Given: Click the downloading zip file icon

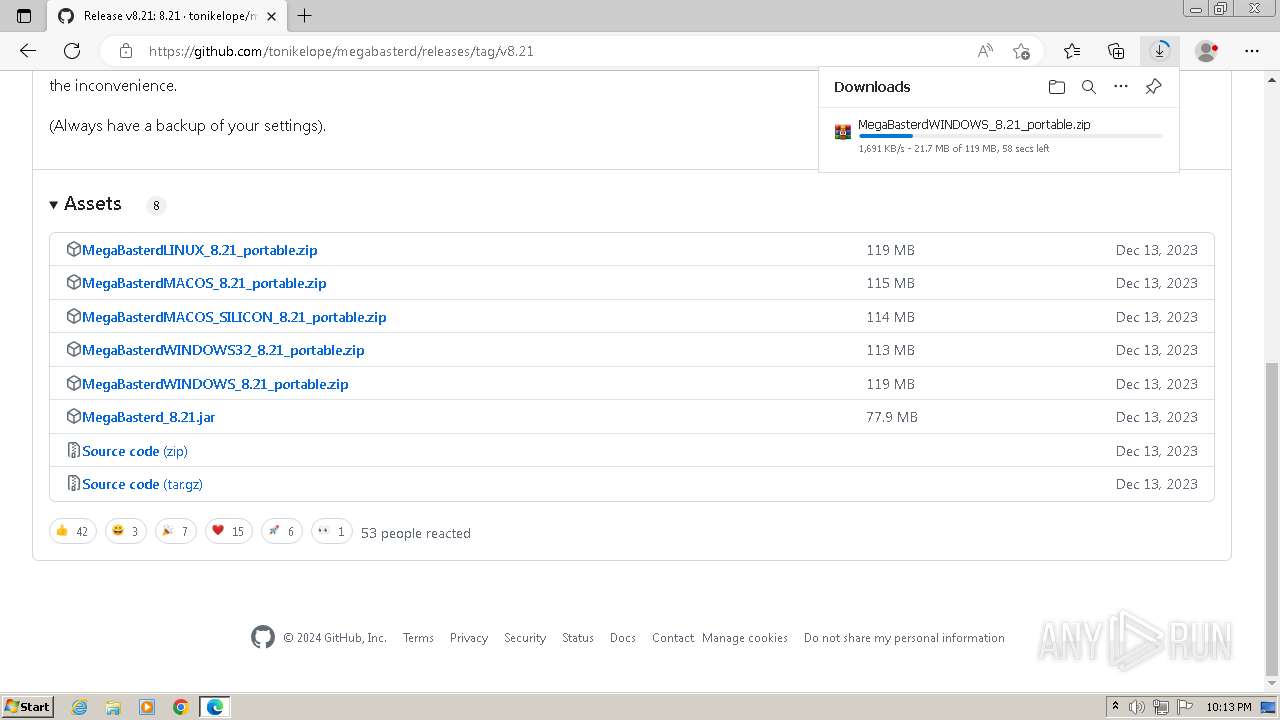Looking at the screenshot, I should pos(843,132).
